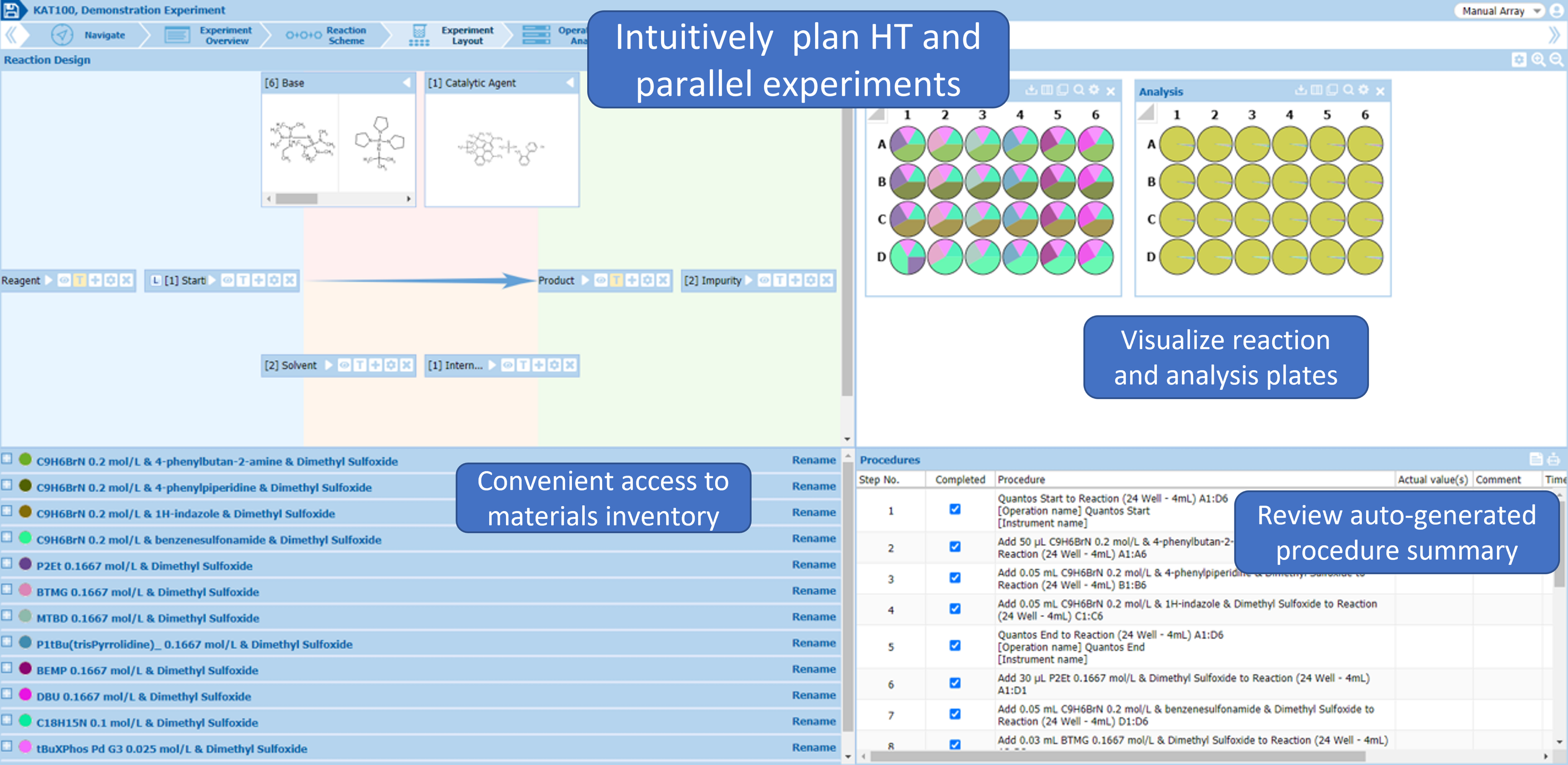1568x765 pixels.
Task: Print the Procedures list
Action: click(1553, 459)
